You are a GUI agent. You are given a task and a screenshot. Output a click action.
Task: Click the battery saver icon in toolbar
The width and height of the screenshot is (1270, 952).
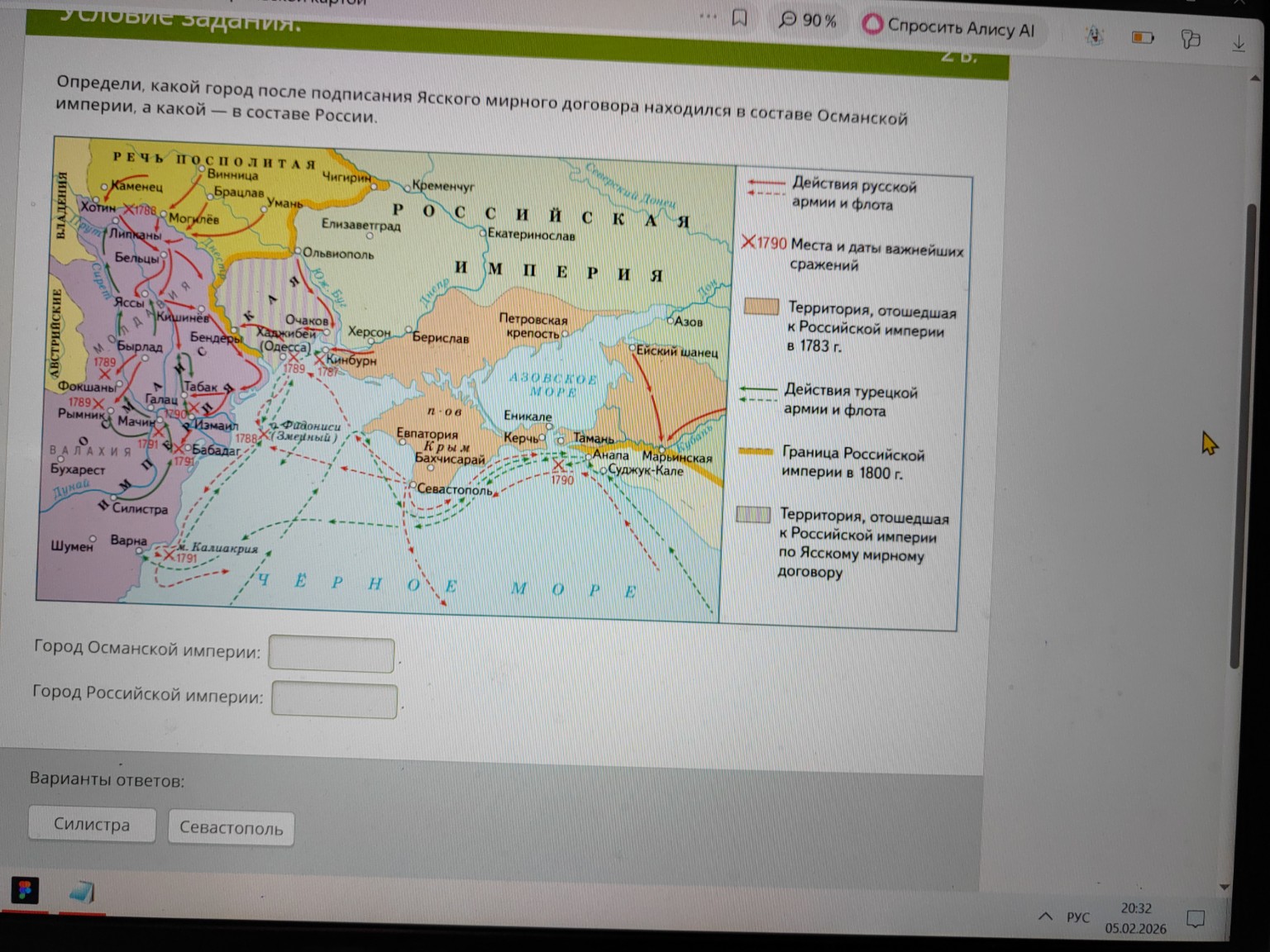coord(1143,37)
